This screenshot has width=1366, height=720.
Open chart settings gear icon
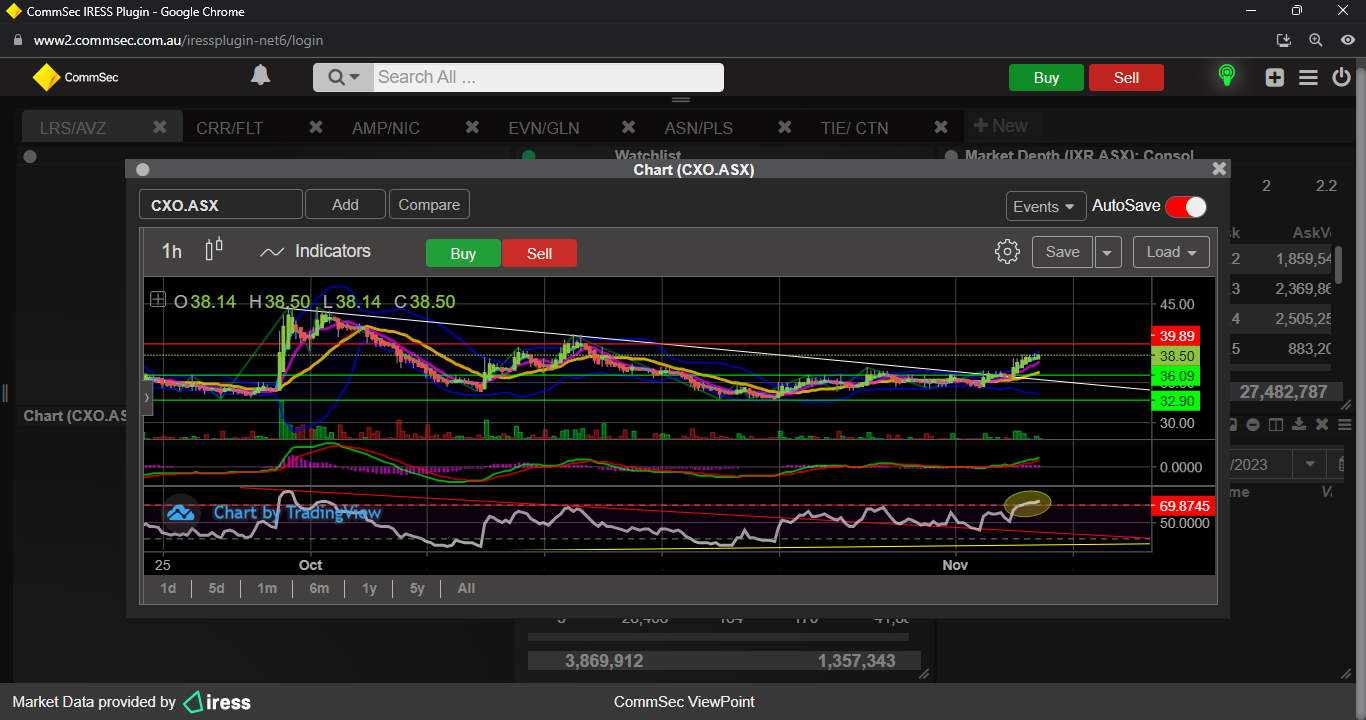pyautogui.click(x=1007, y=252)
